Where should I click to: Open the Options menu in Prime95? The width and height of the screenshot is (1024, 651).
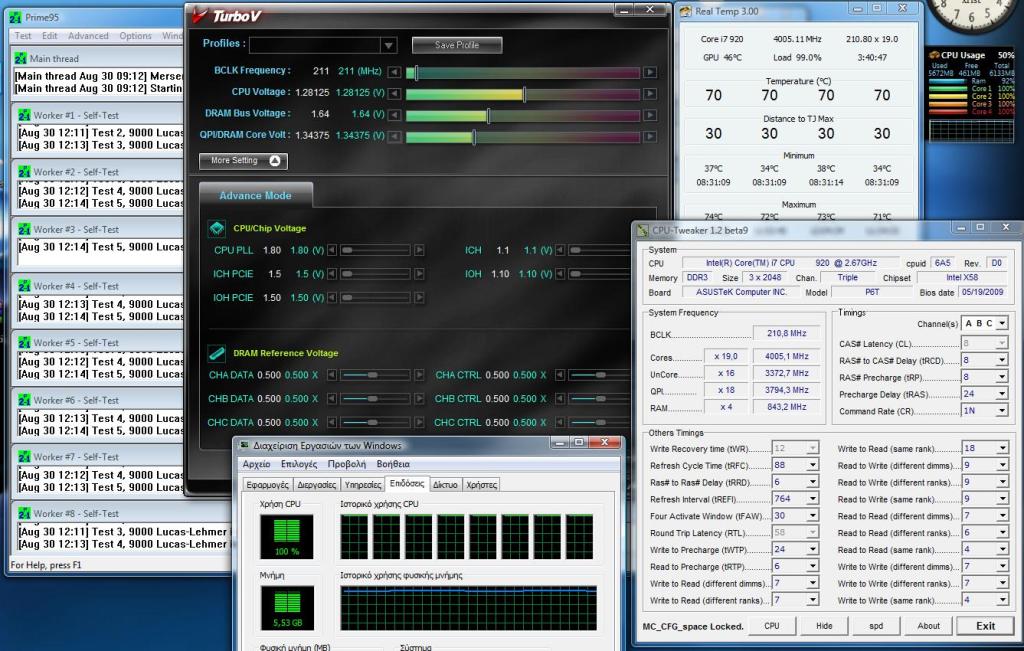point(135,36)
